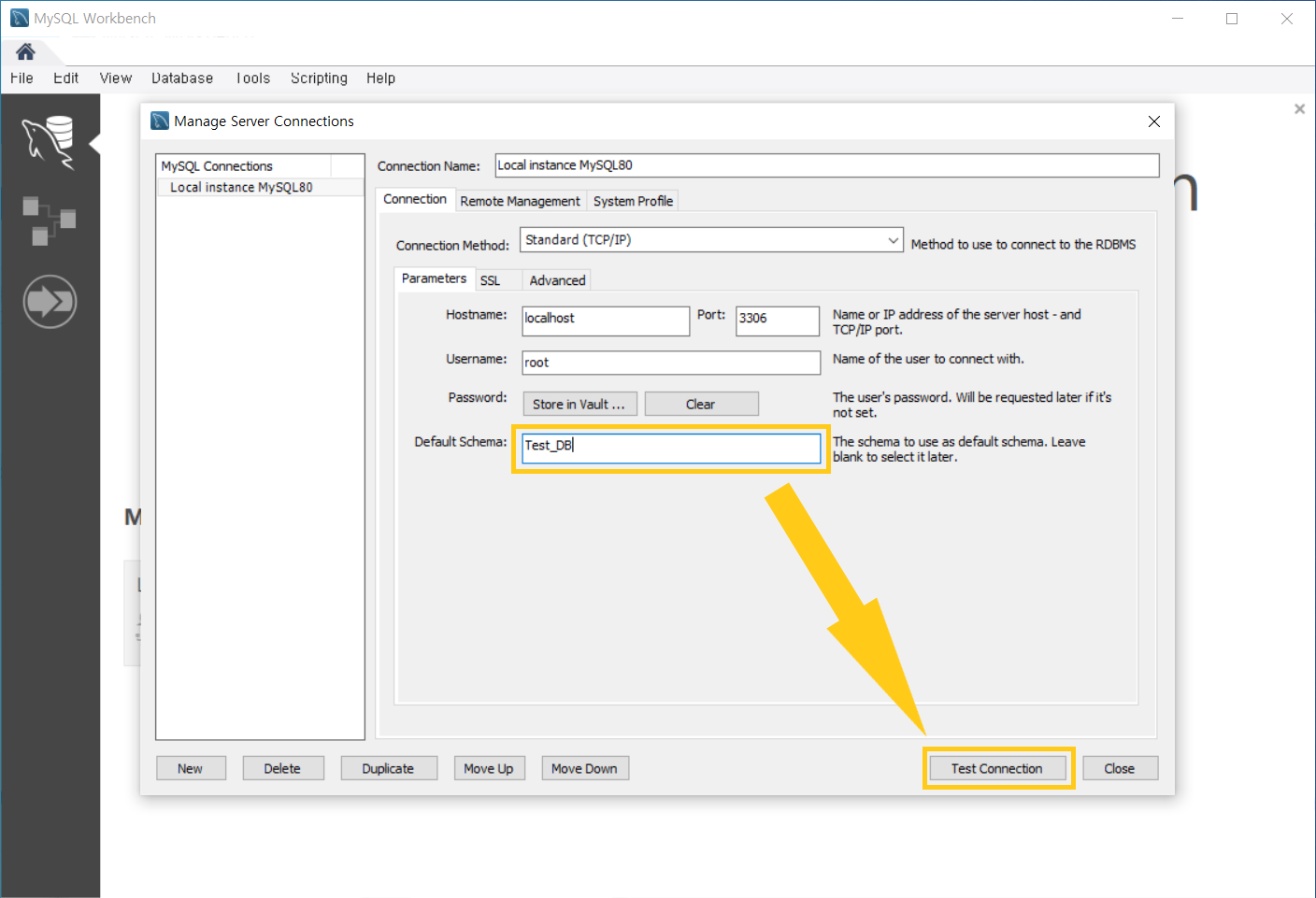Switch to the Connection tab

(x=415, y=199)
